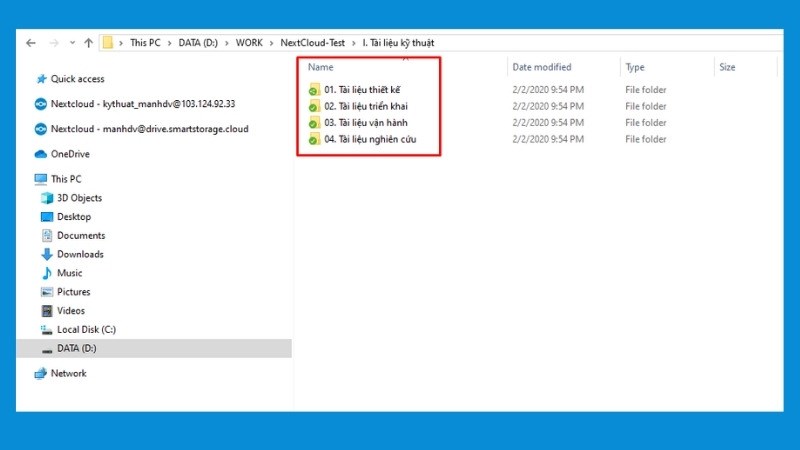Open OneDrive in navigation pane
The image size is (800, 450).
point(70,154)
